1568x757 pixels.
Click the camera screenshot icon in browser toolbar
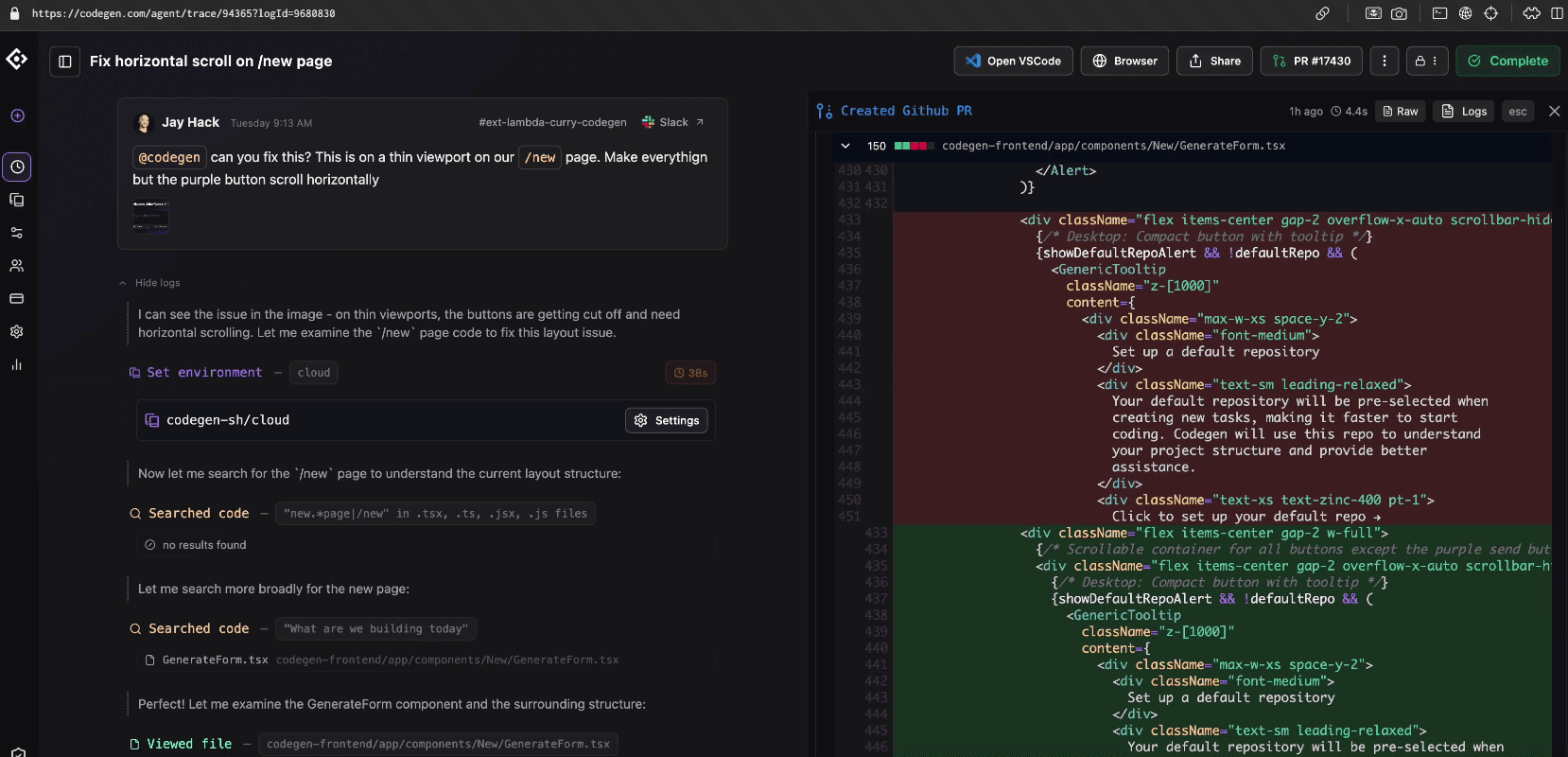(x=1400, y=13)
